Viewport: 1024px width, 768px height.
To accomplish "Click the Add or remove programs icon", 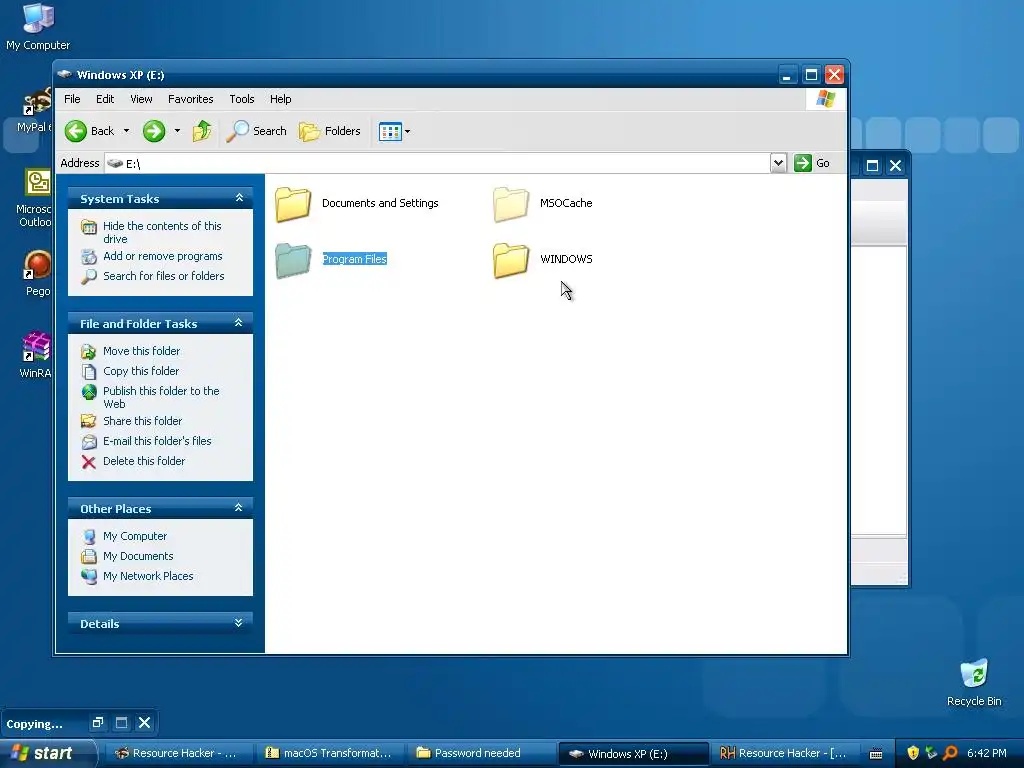I will tap(89, 257).
